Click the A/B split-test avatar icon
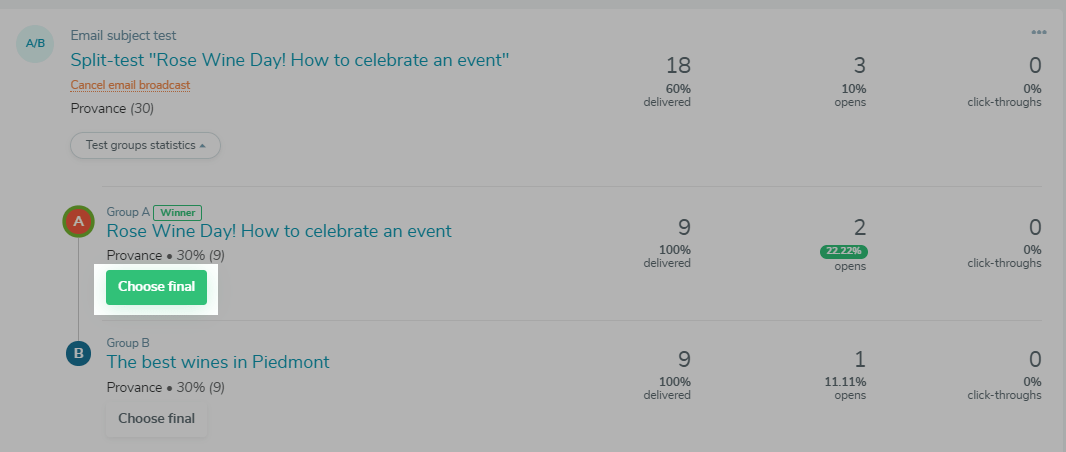1066x452 pixels. [35, 43]
